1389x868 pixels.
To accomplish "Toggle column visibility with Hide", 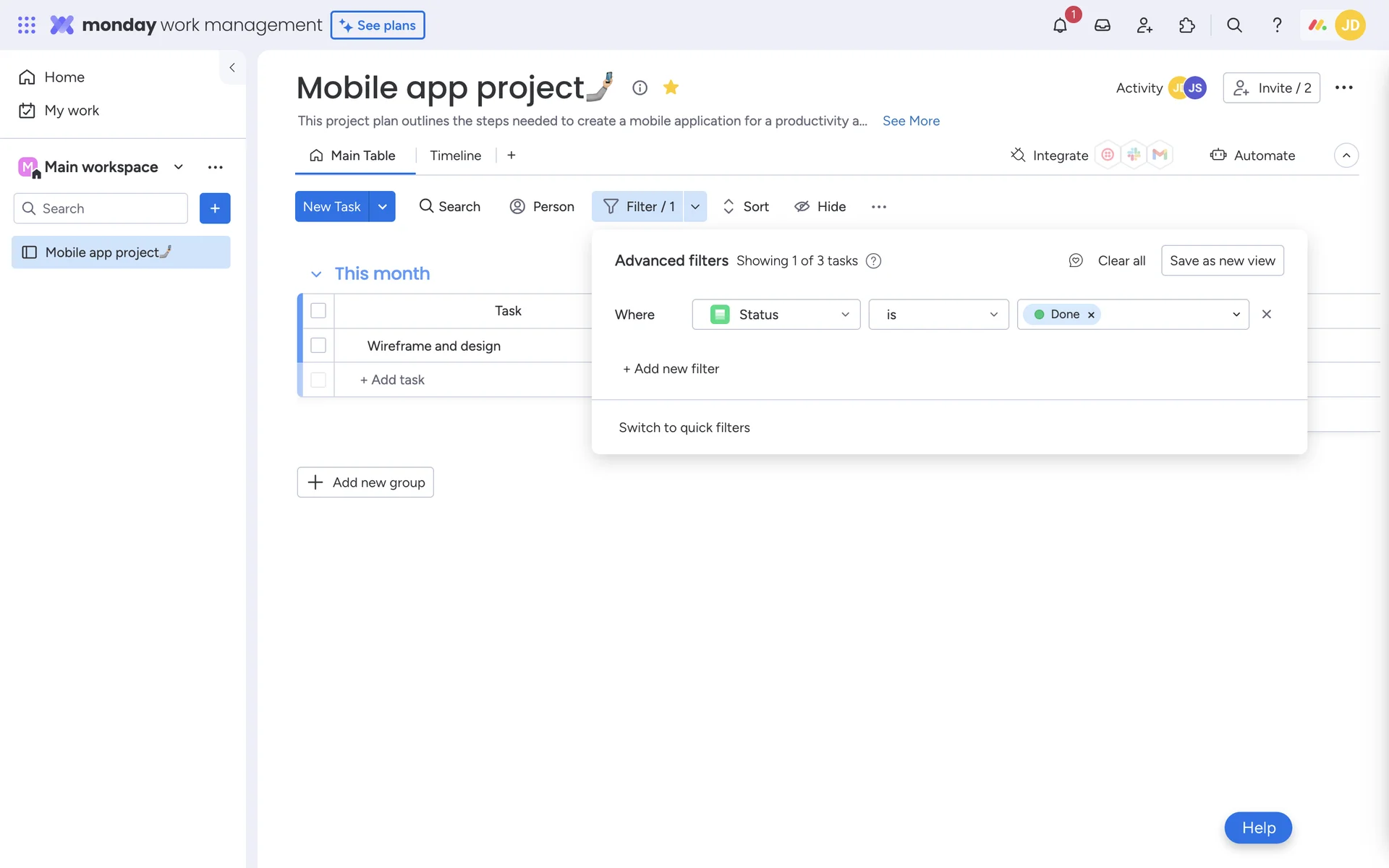I will pos(820,207).
